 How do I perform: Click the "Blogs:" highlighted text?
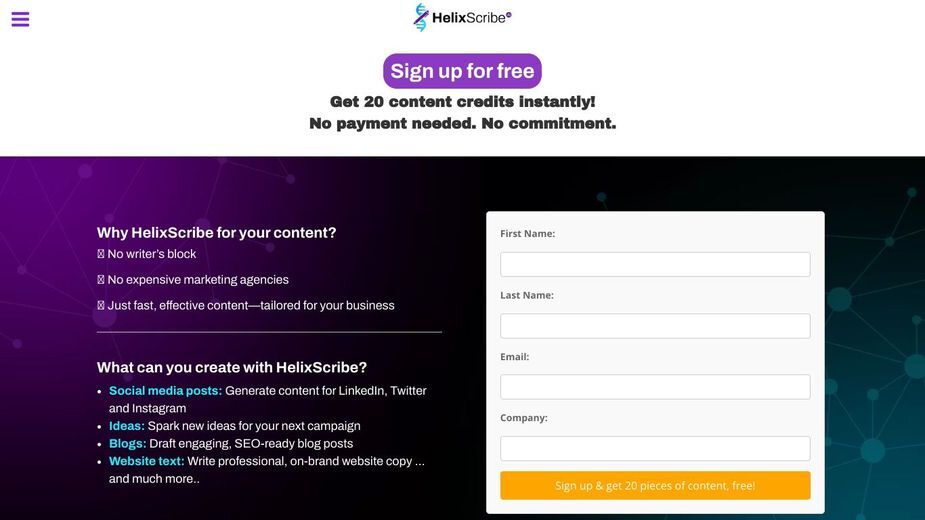[x=127, y=444]
